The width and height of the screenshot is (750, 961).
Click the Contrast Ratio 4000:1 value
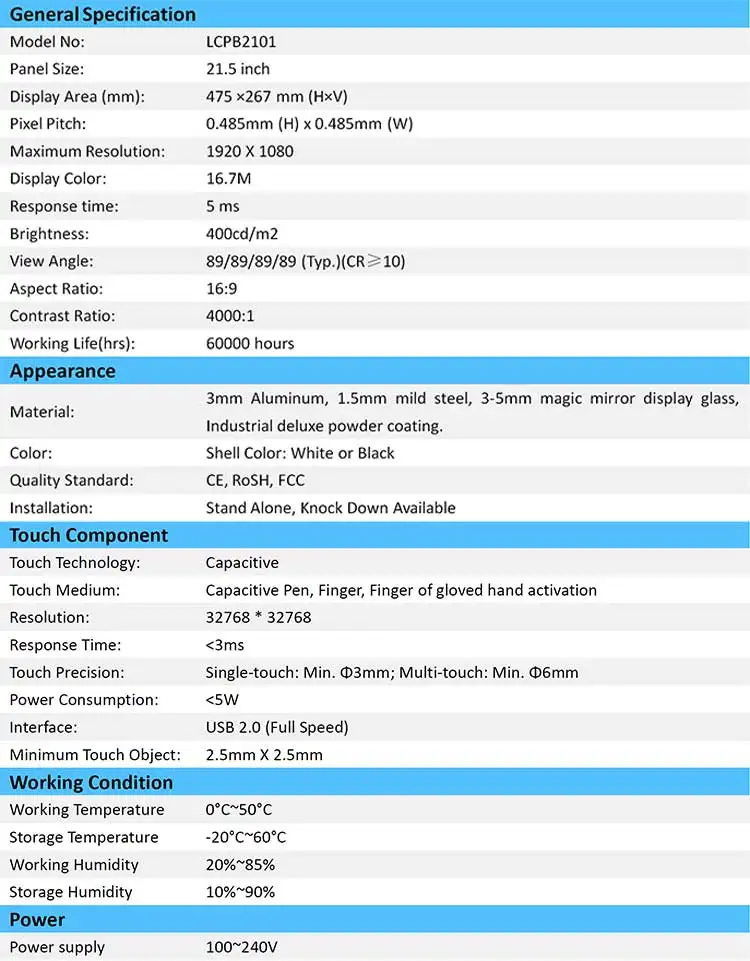(230, 316)
